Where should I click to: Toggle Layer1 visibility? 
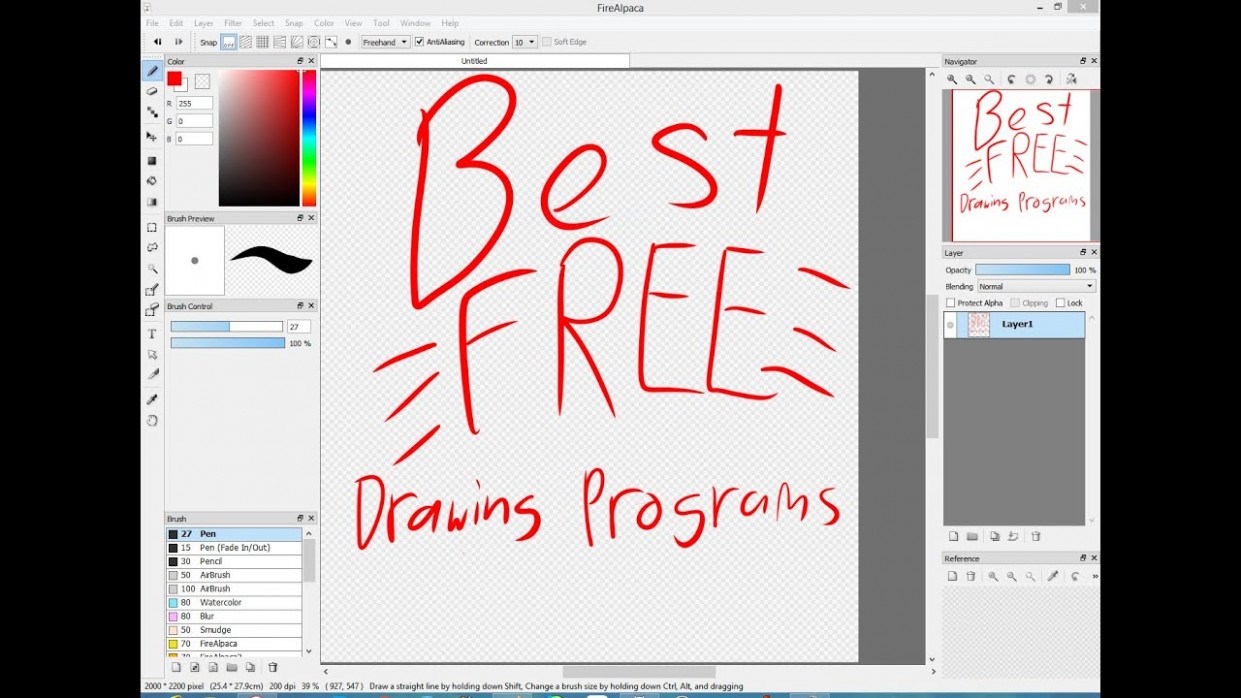pyautogui.click(x=950, y=323)
